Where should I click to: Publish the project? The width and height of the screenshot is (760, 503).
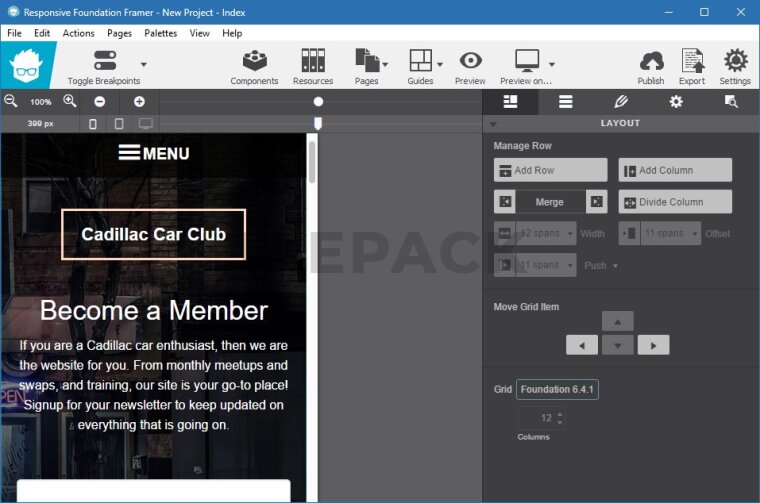coord(651,66)
